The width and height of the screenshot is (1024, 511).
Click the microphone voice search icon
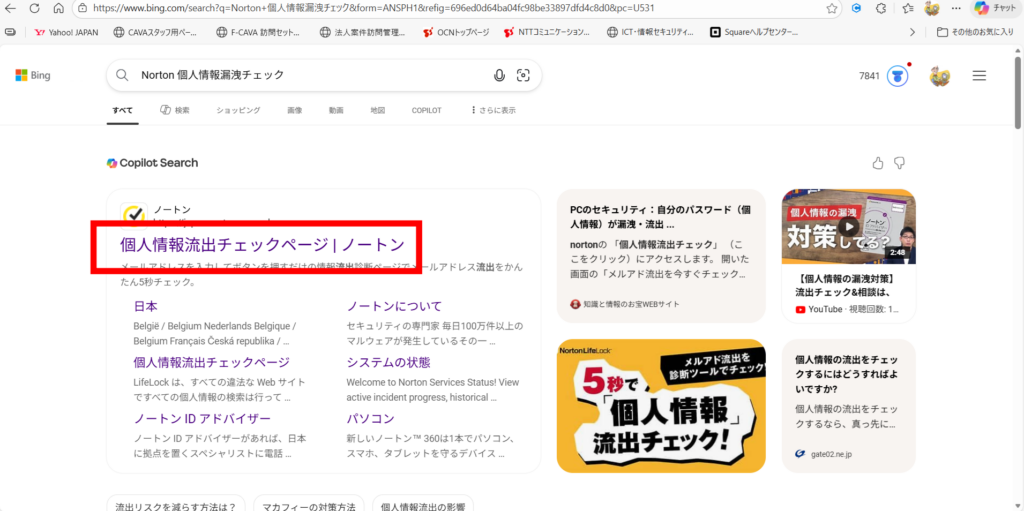click(x=499, y=75)
